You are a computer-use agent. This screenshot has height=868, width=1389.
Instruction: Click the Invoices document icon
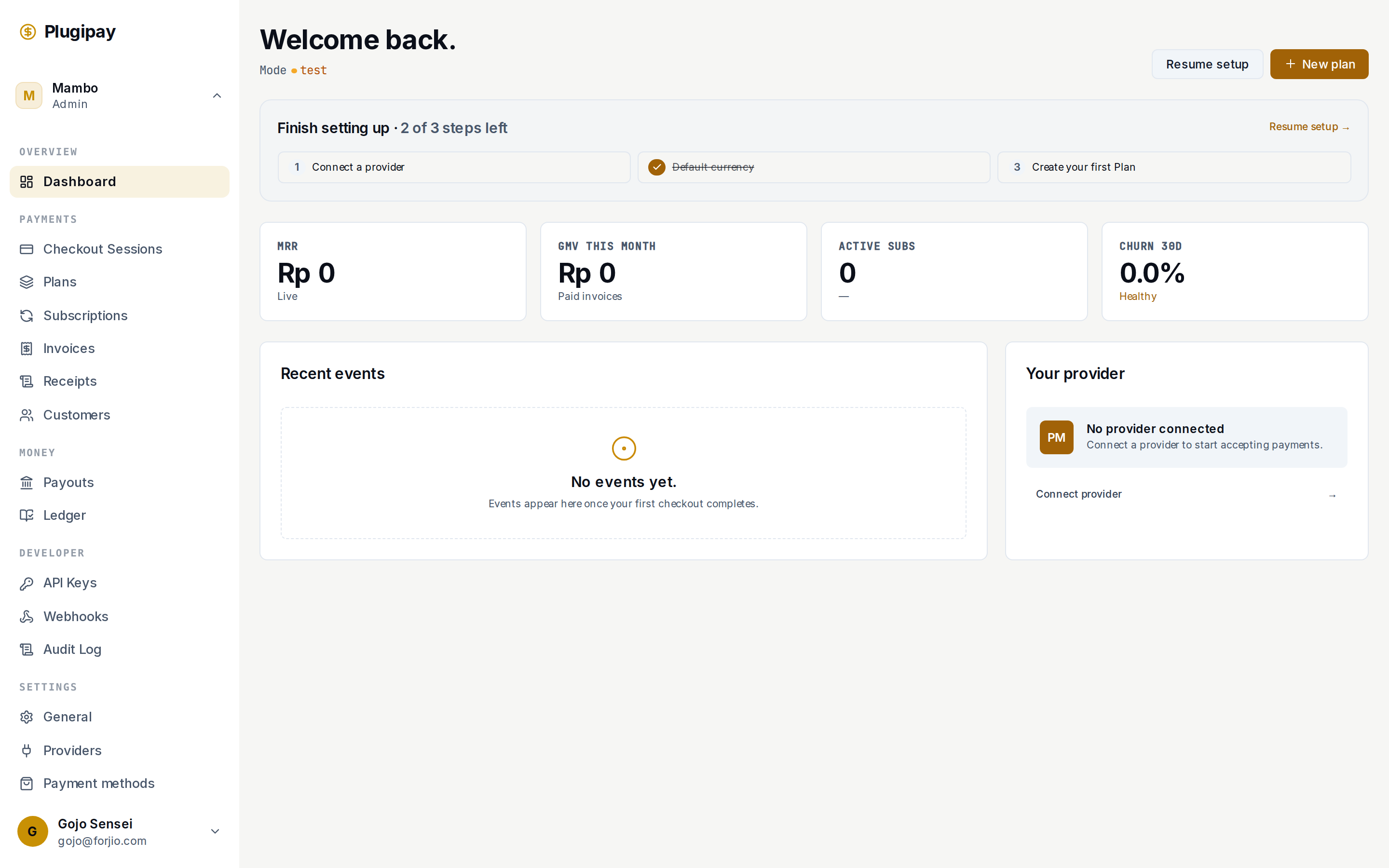(27, 349)
